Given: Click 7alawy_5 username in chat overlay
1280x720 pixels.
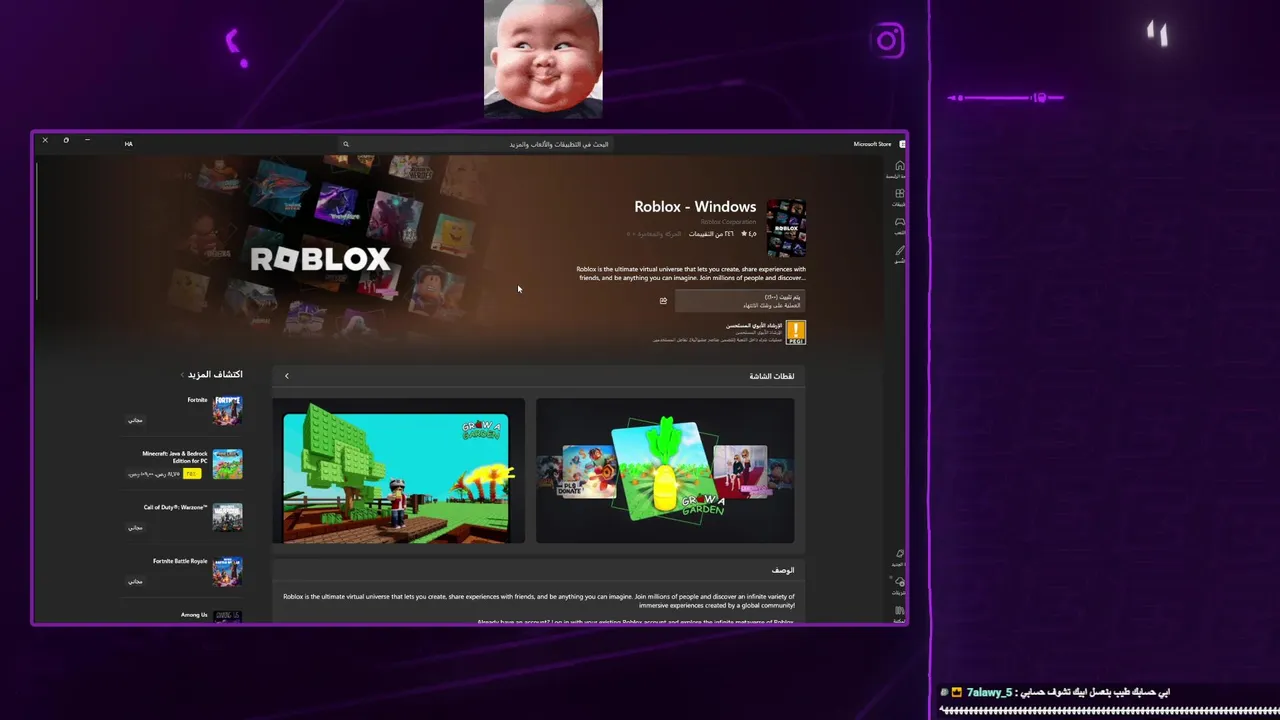Looking at the screenshot, I should coord(989,692).
